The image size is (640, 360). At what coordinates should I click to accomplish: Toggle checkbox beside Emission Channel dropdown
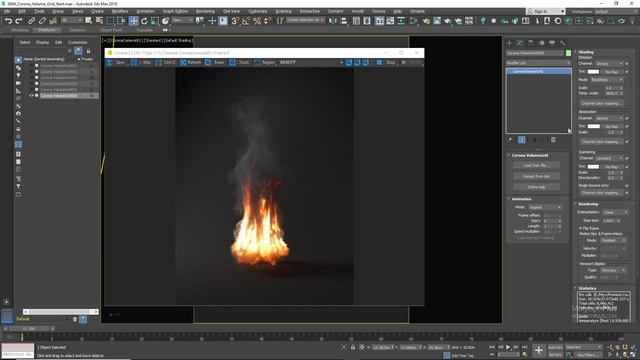tap(627, 64)
